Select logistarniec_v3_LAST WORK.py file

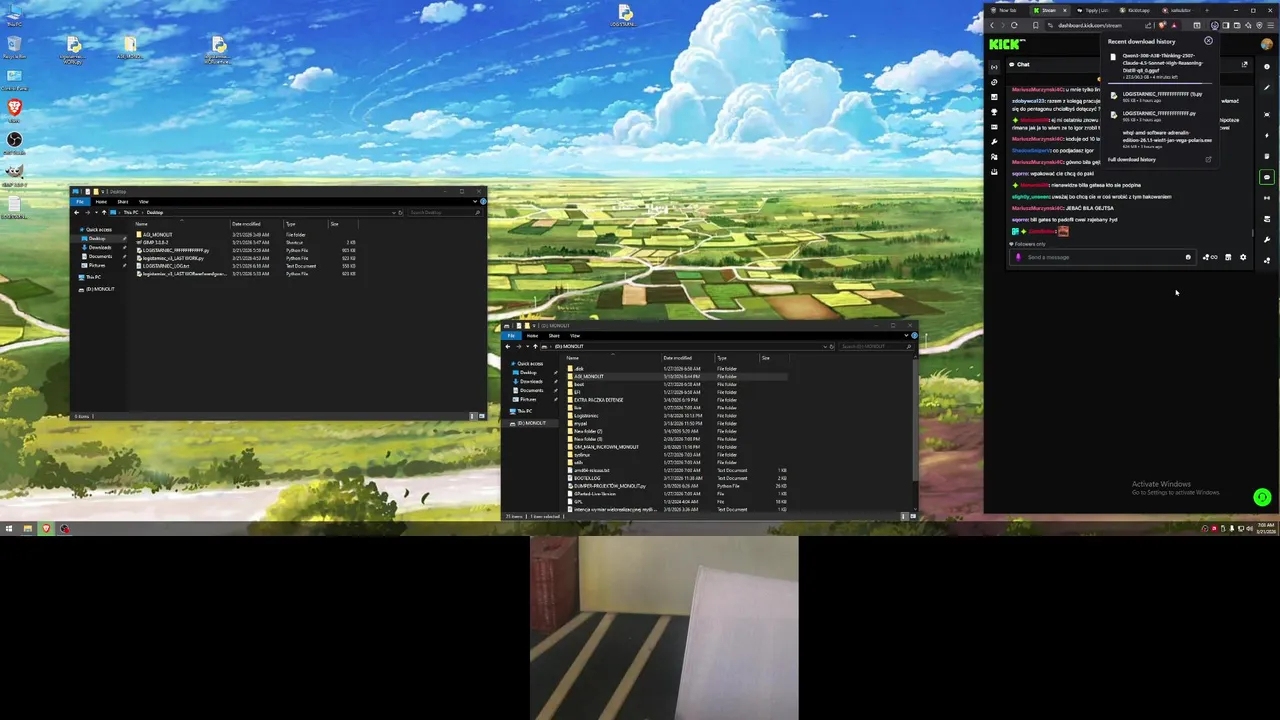[x=173, y=258]
